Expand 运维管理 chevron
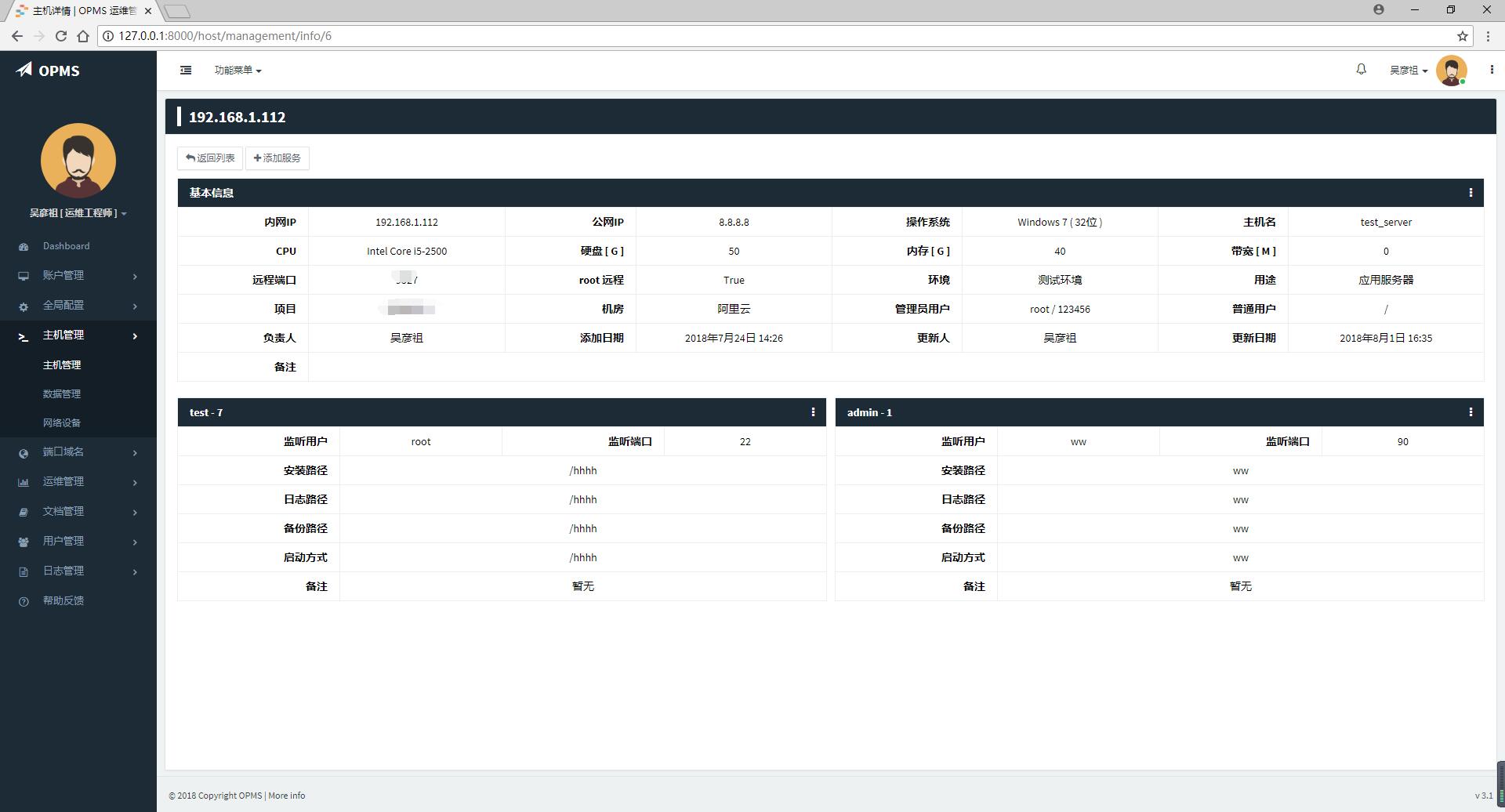Image resolution: width=1505 pixels, height=812 pixels. 135,483
